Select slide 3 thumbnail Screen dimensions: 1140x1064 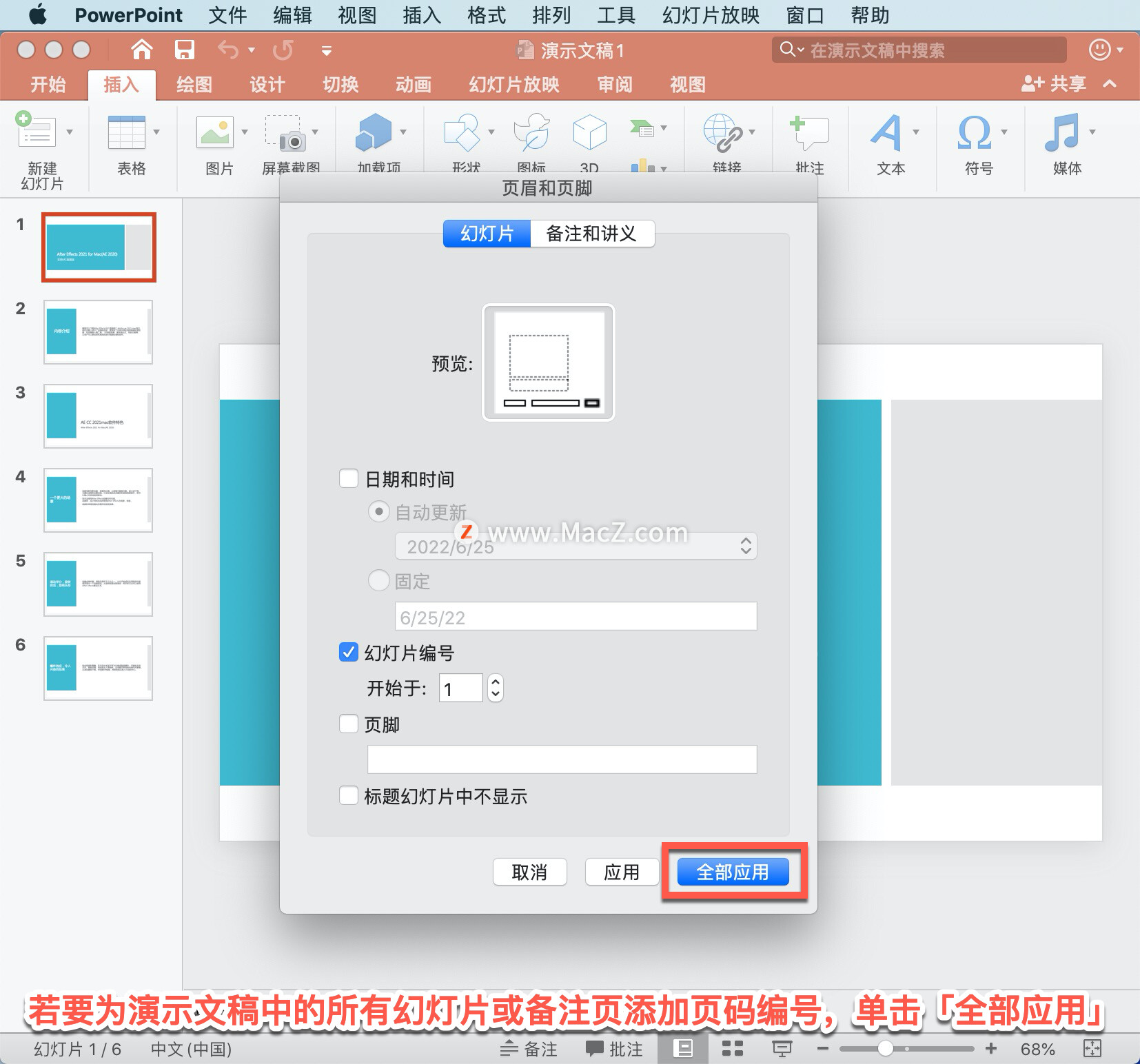[98, 416]
